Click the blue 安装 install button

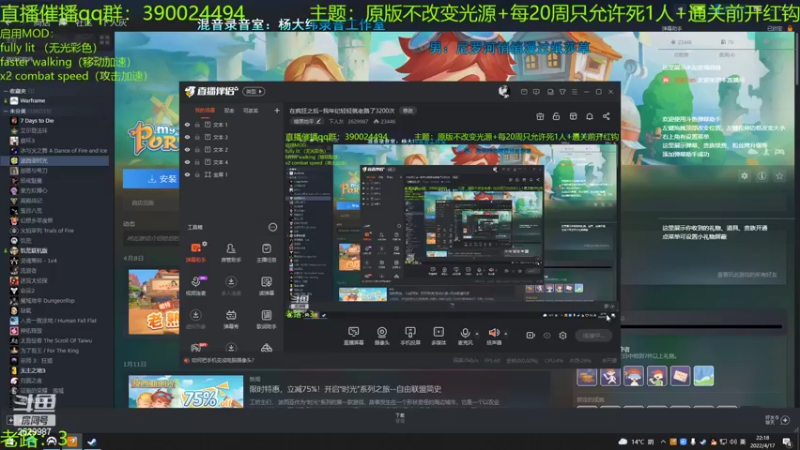[x=152, y=179]
